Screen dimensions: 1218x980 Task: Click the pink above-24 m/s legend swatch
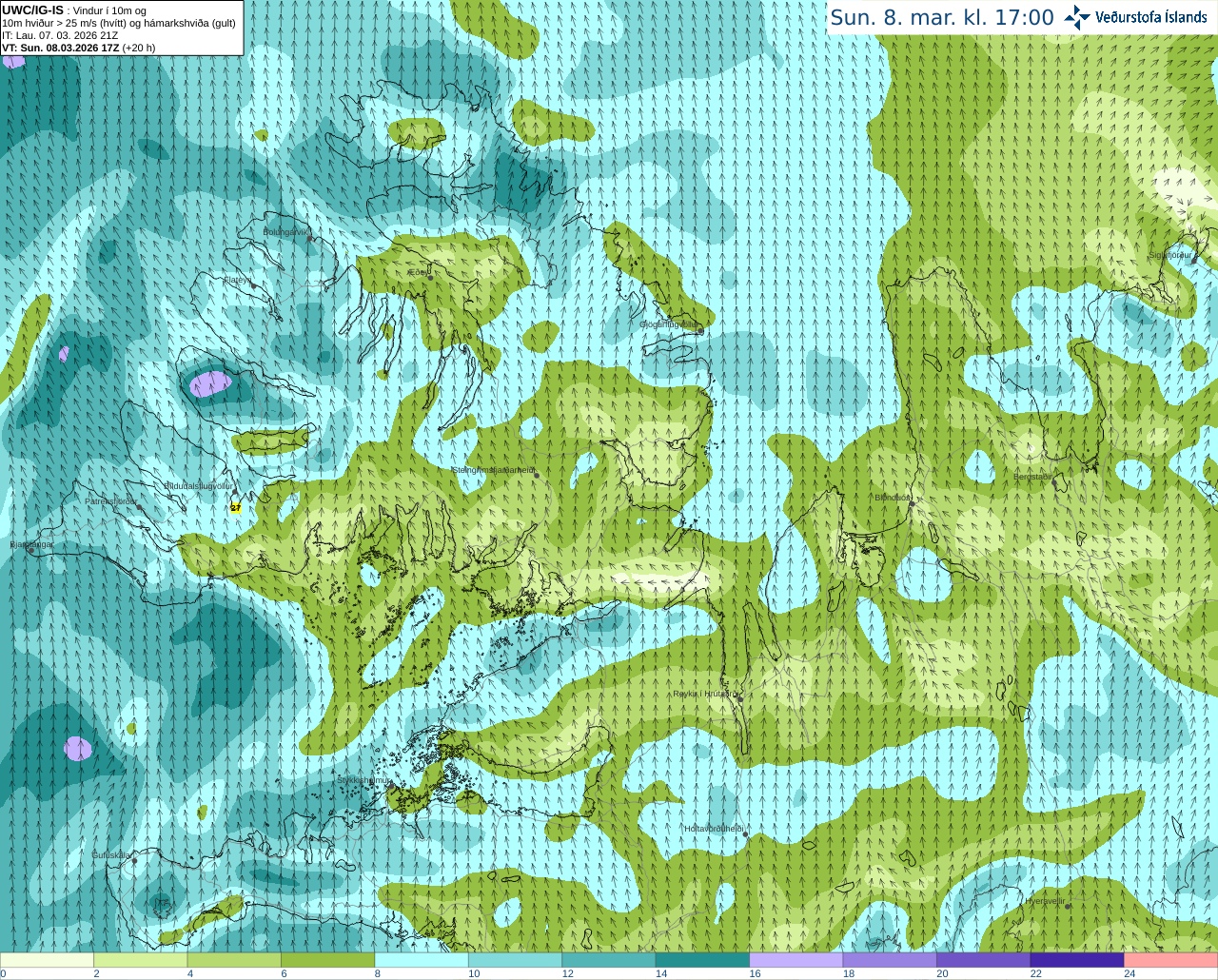click(1170, 960)
